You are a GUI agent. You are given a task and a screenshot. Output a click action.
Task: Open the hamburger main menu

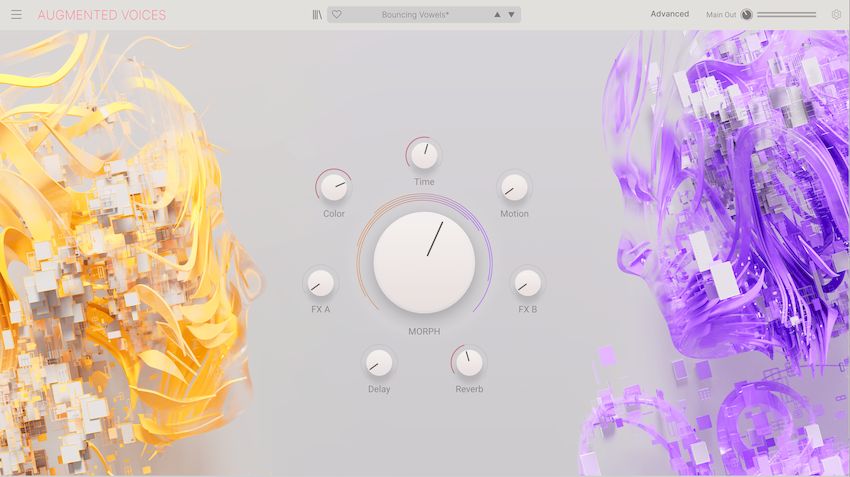pos(16,15)
